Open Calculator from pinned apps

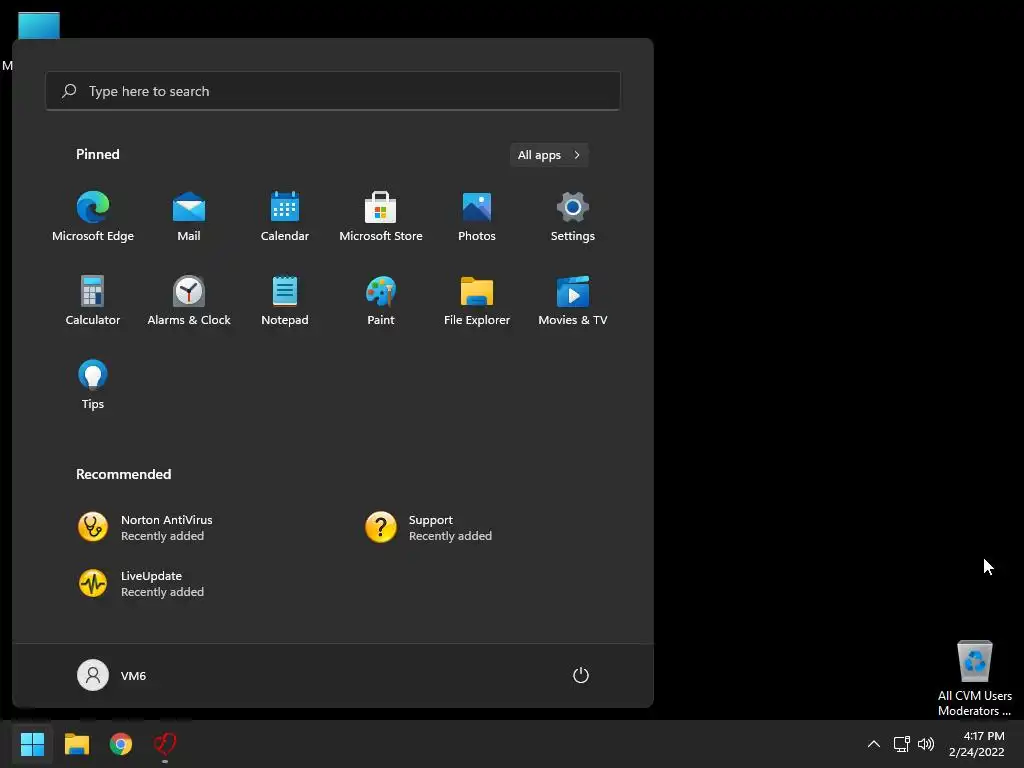pos(93,300)
